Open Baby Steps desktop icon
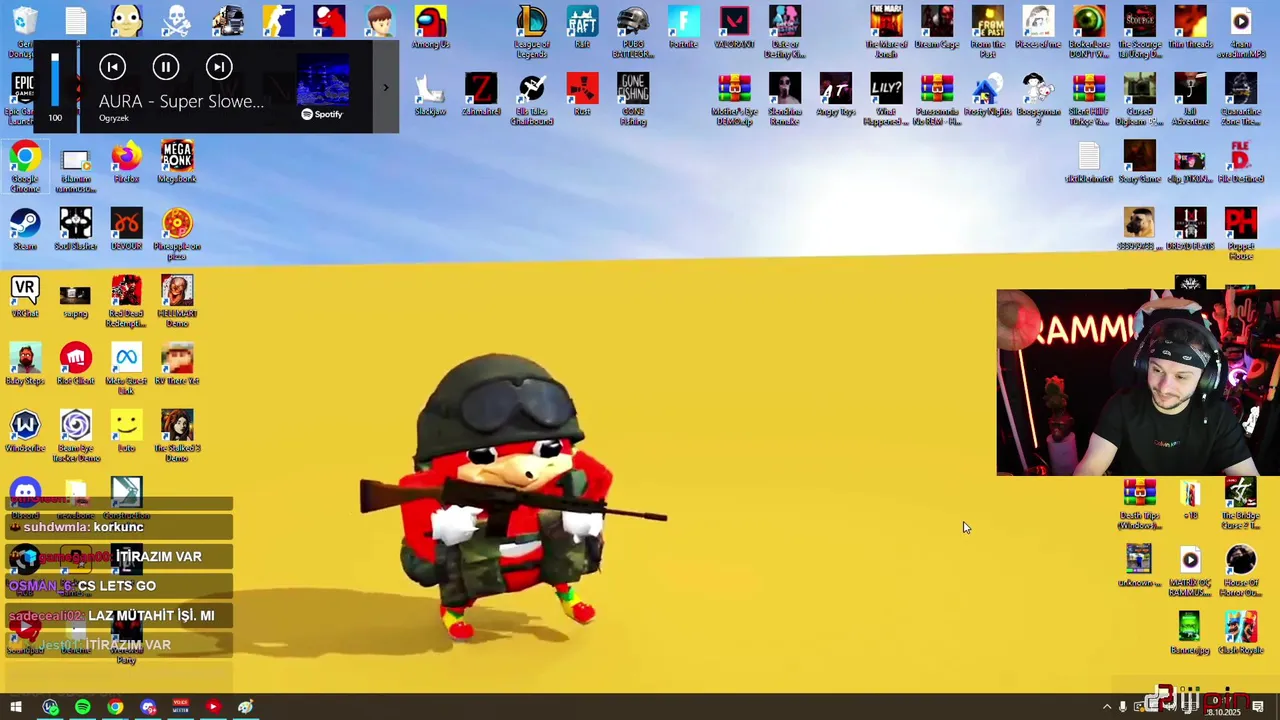Image resolution: width=1280 pixels, height=720 pixels. click(25, 365)
